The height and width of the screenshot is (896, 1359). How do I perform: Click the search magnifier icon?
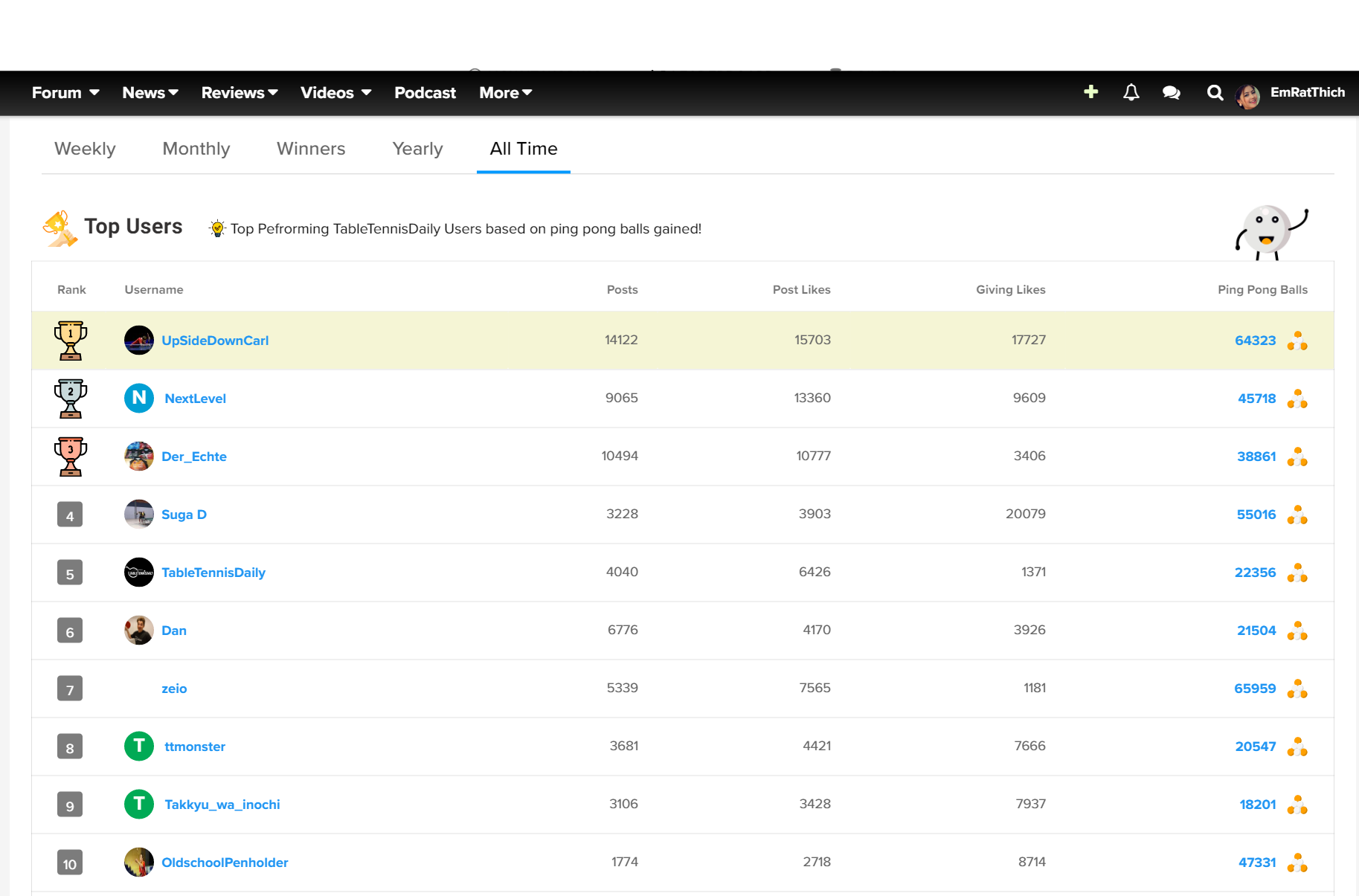[1215, 92]
